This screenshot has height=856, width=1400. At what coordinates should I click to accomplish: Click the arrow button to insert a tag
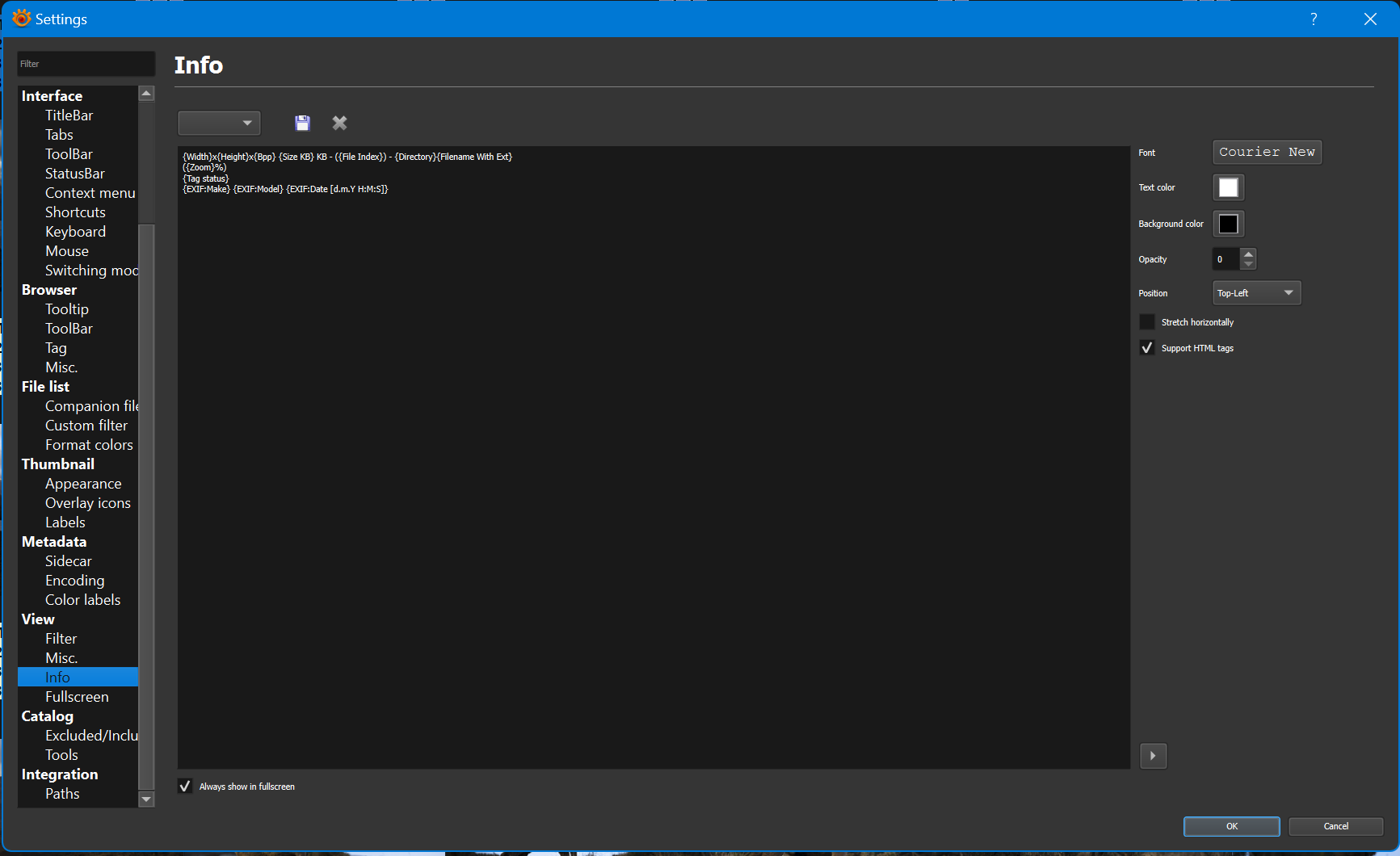(1153, 756)
